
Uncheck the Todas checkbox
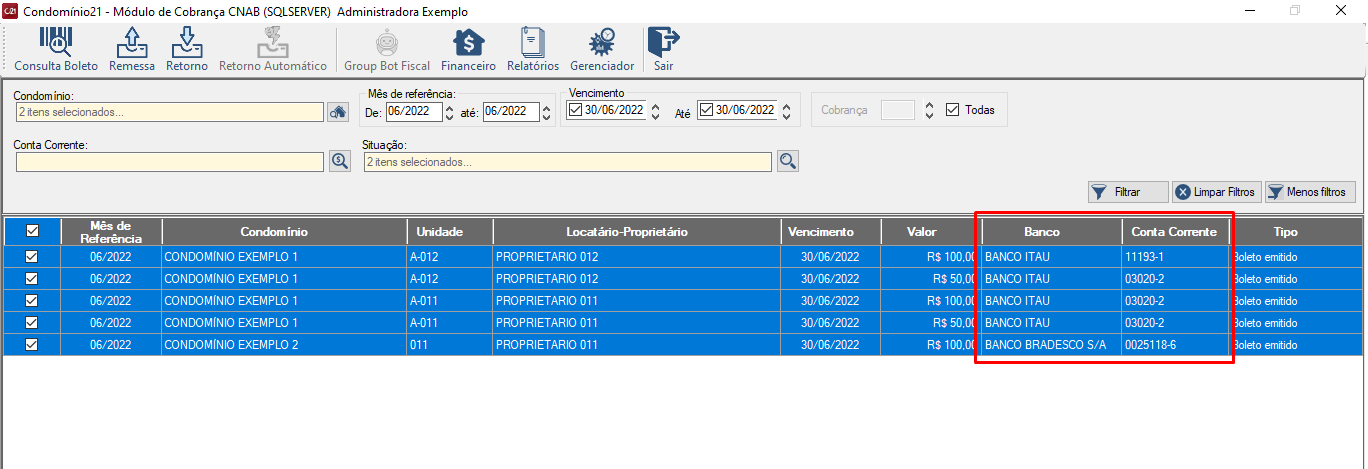[x=952, y=110]
